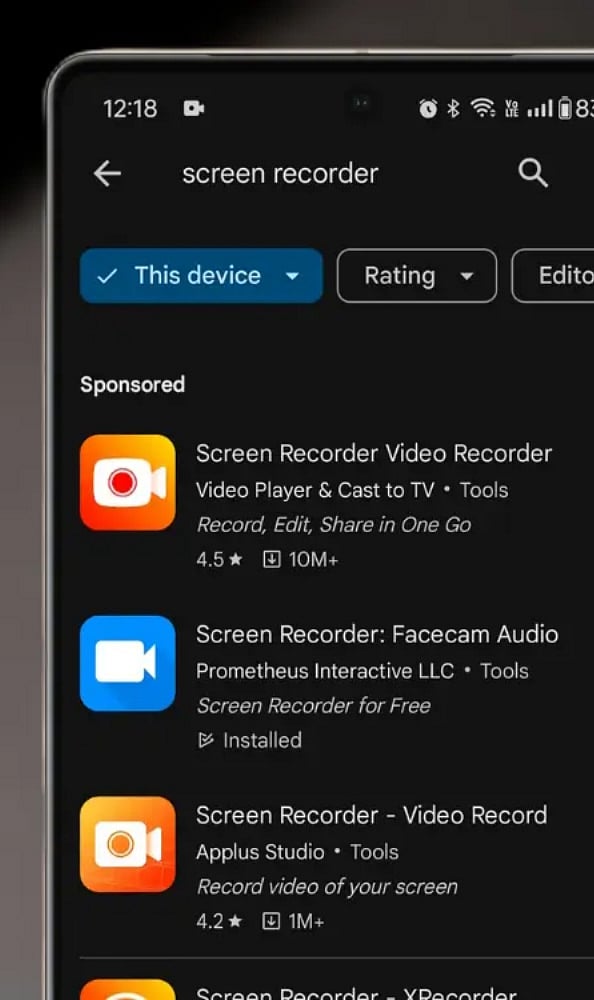
Task: Open 'Screen Recorder: Facecam Audio' title
Action: tap(377, 635)
